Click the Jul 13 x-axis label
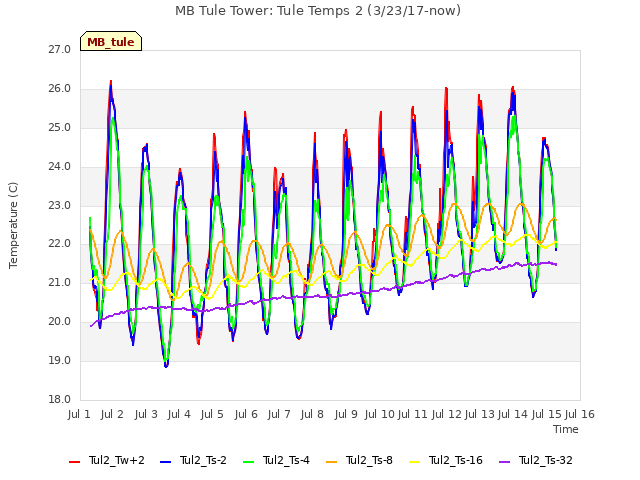Screen dimensions: 640x480 coord(480,414)
